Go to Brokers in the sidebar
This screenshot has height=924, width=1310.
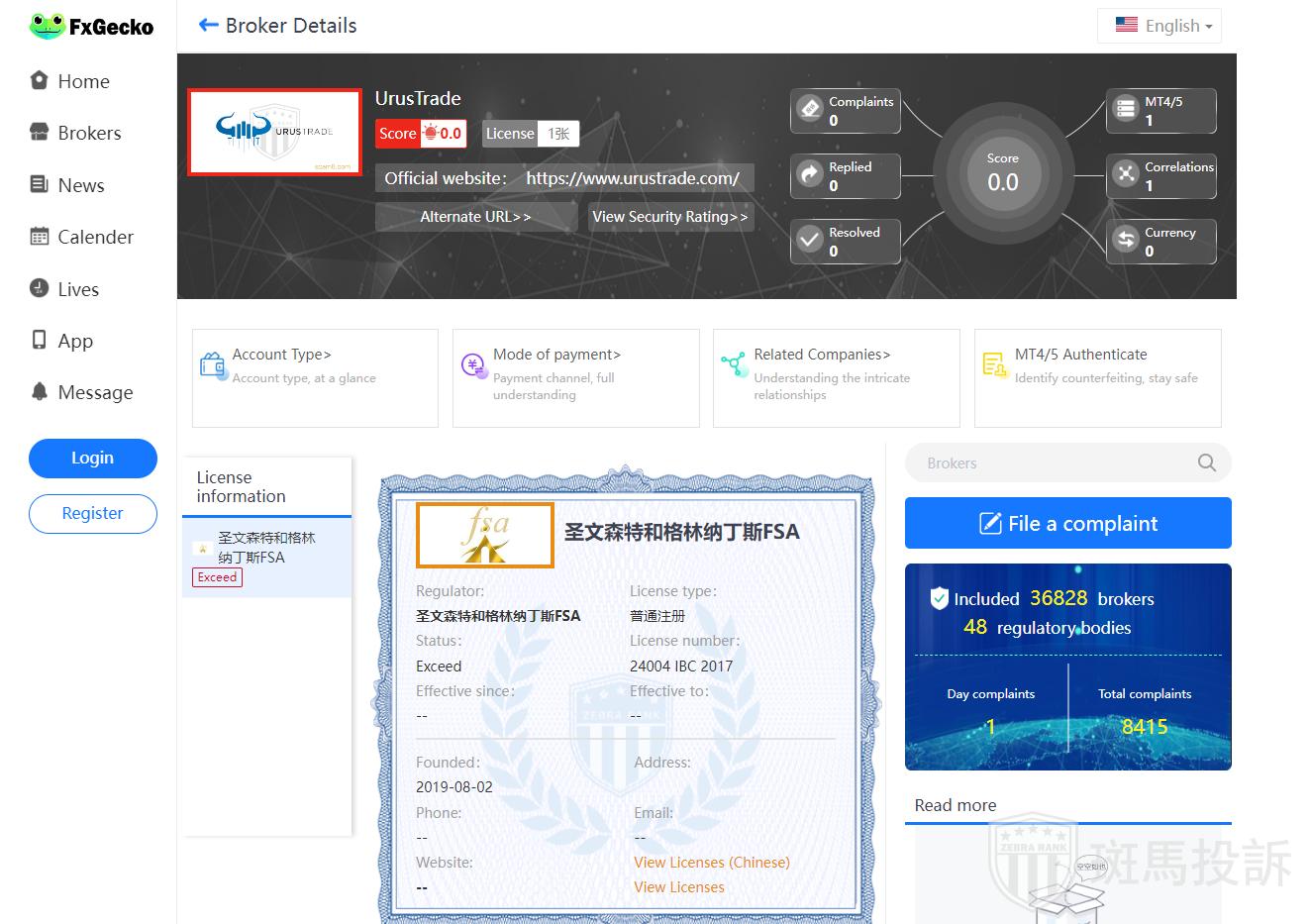pos(89,134)
